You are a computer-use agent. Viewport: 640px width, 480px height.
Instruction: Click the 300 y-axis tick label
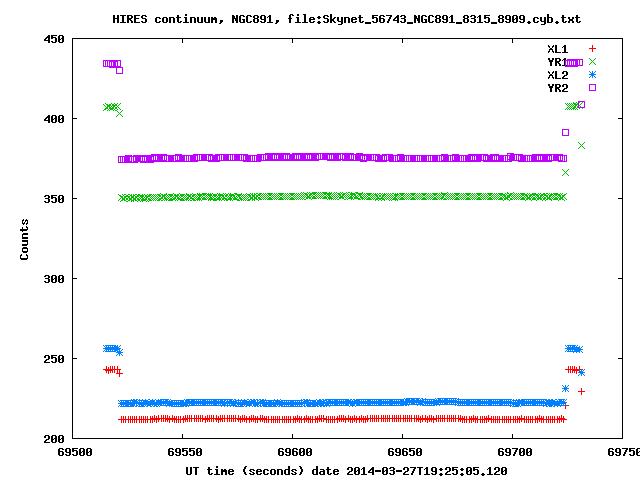[54, 279]
